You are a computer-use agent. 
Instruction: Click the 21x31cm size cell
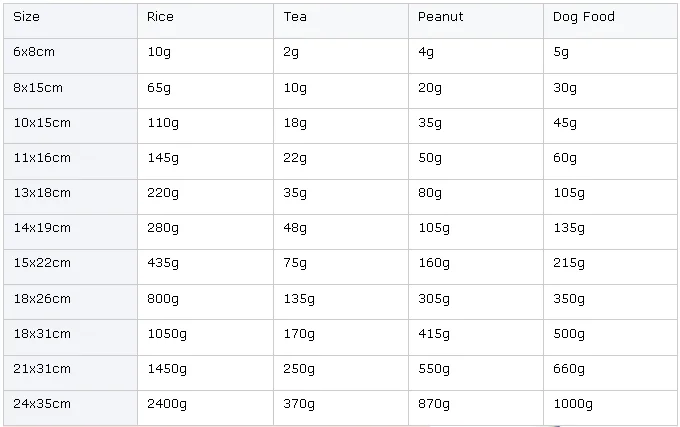coord(42,369)
